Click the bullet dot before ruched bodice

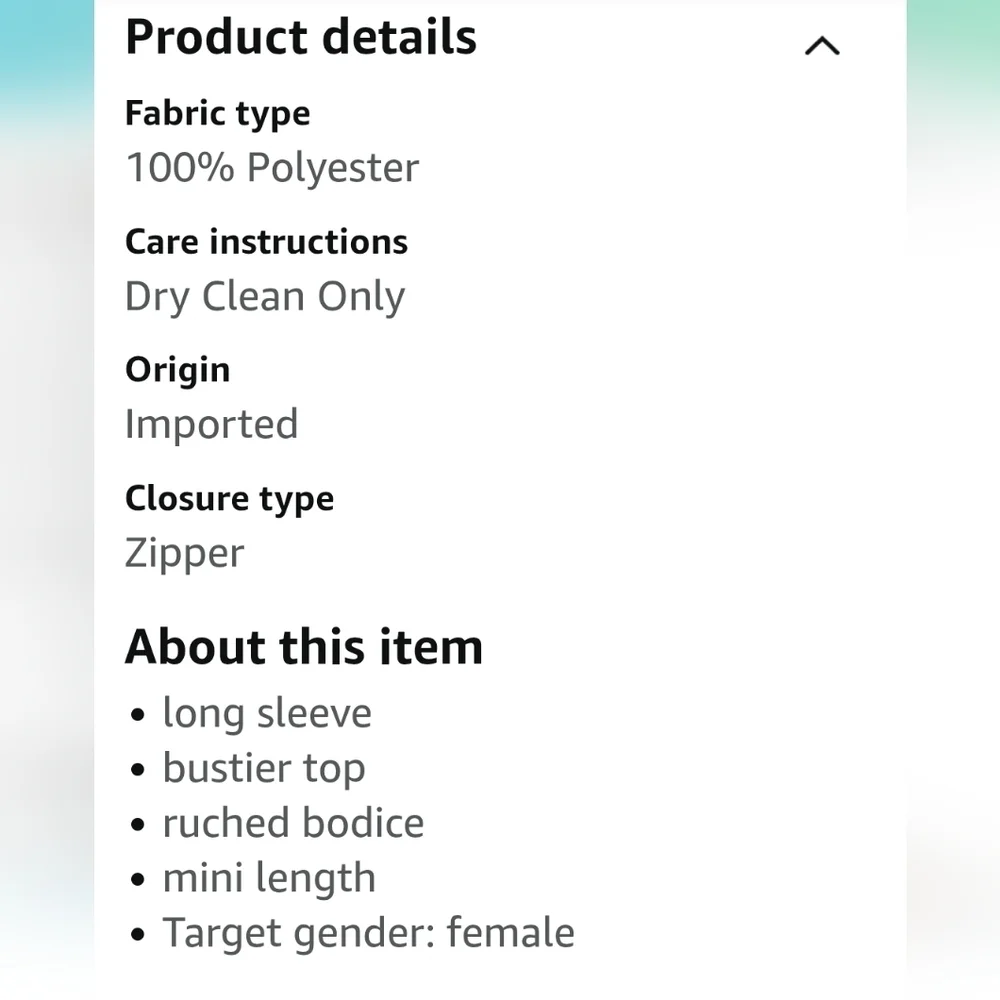pyautogui.click(x=138, y=827)
